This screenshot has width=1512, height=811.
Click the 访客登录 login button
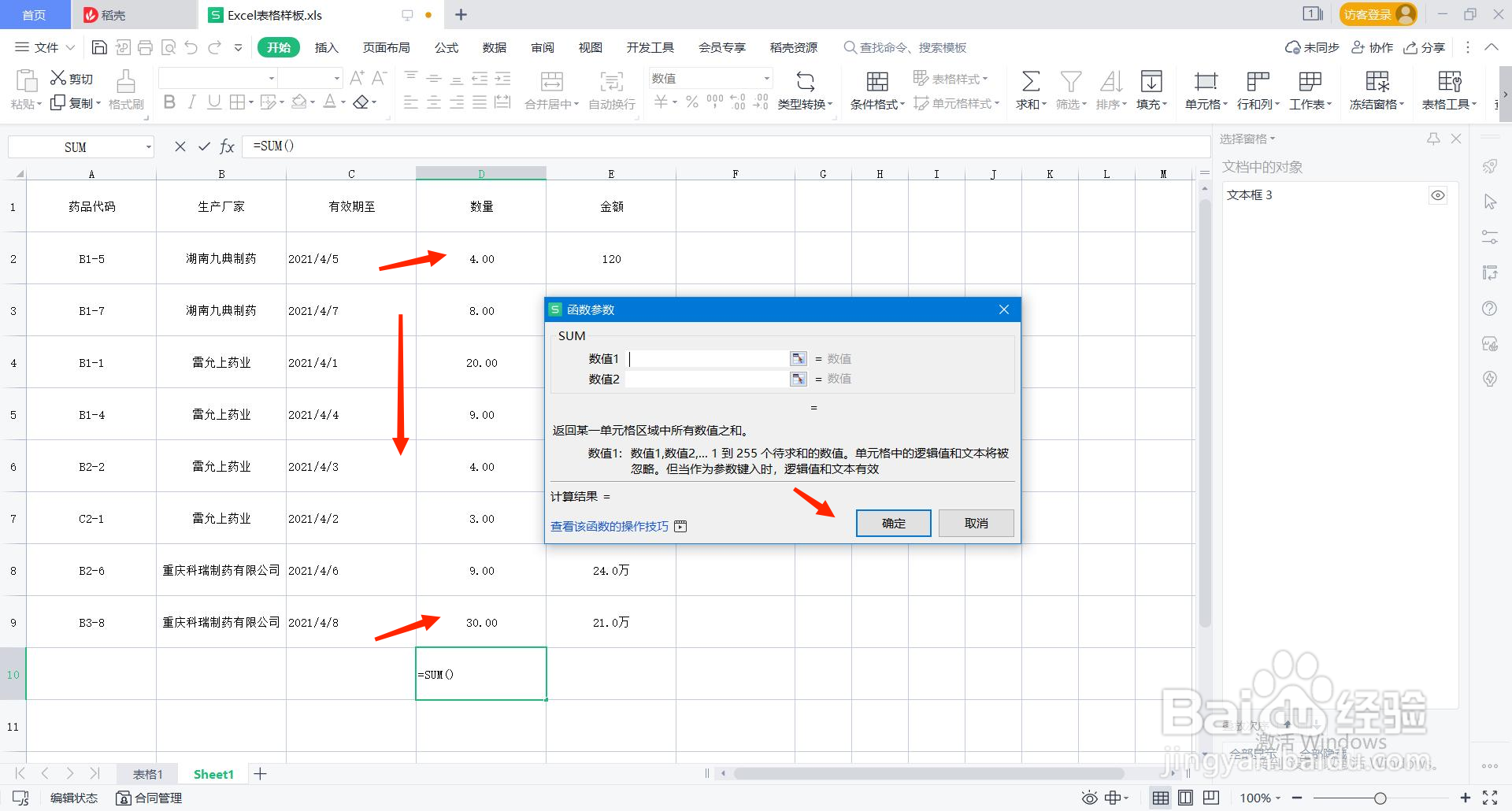click(1377, 14)
